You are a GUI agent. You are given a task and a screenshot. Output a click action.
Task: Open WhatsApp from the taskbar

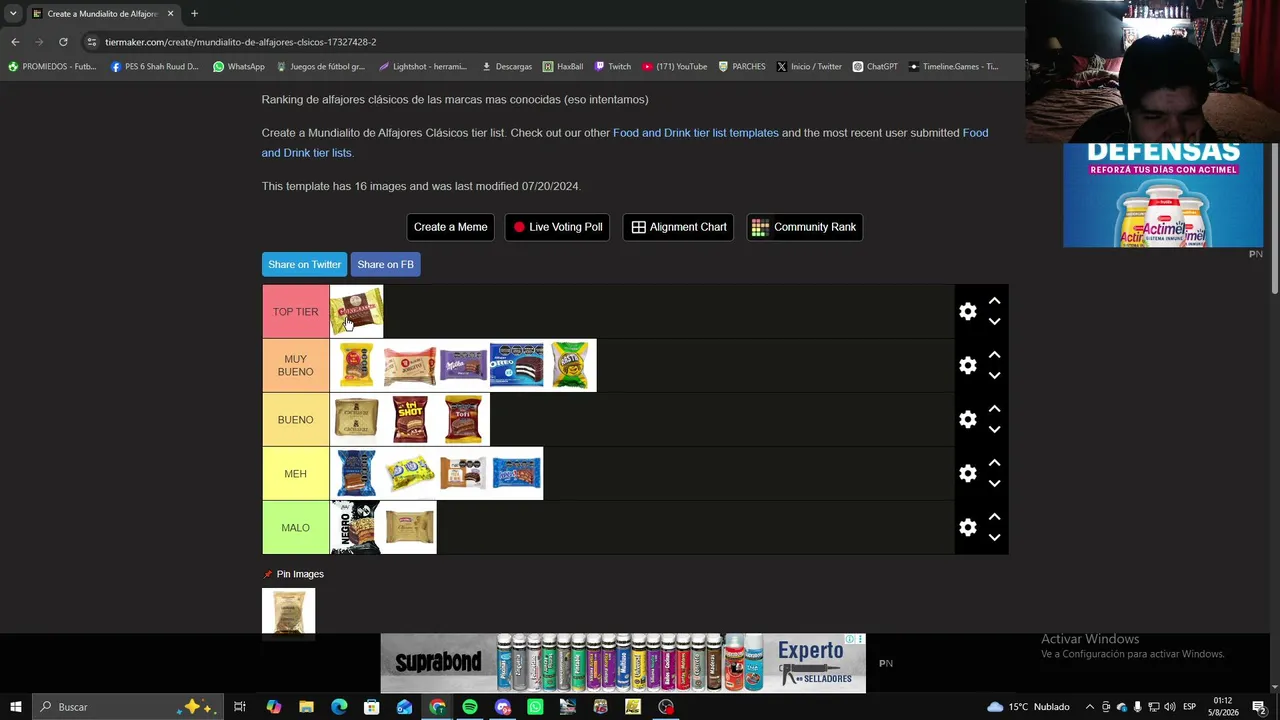535,707
